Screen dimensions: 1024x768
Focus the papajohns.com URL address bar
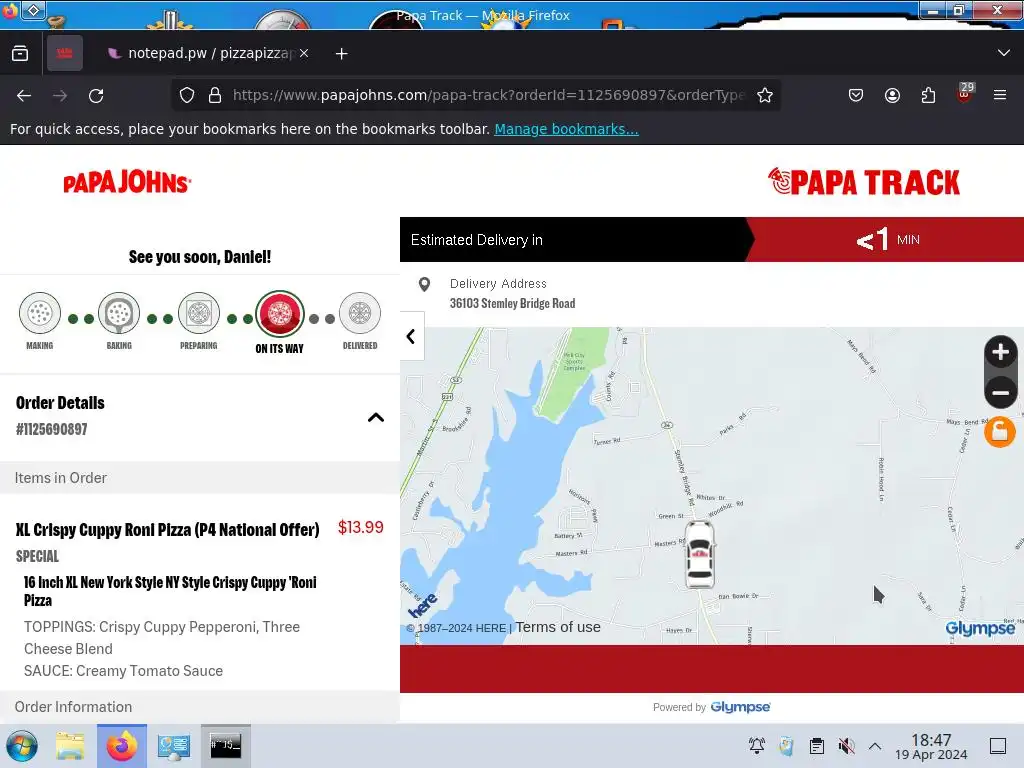488,95
